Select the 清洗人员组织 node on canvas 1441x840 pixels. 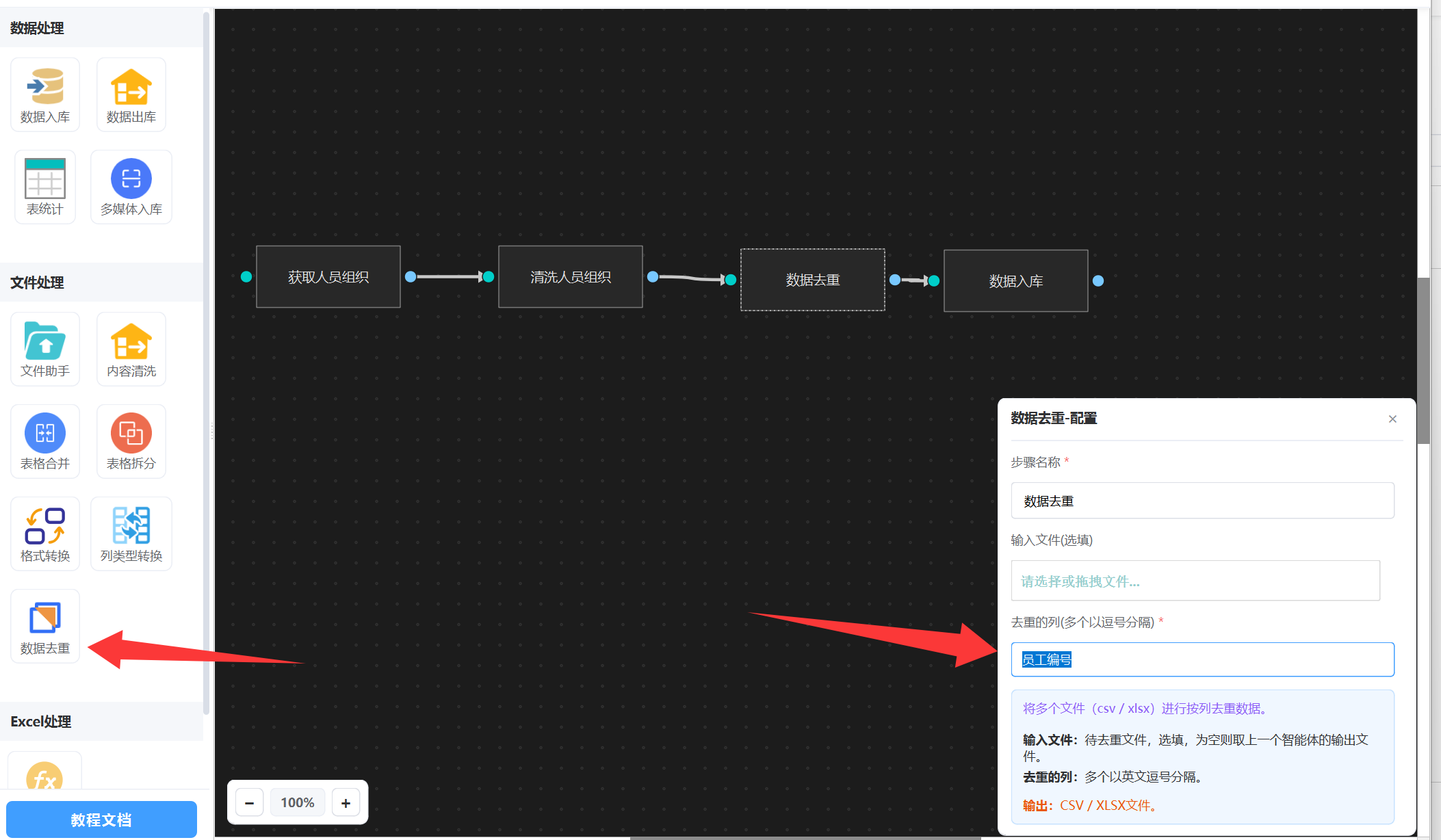pos(570,277)
